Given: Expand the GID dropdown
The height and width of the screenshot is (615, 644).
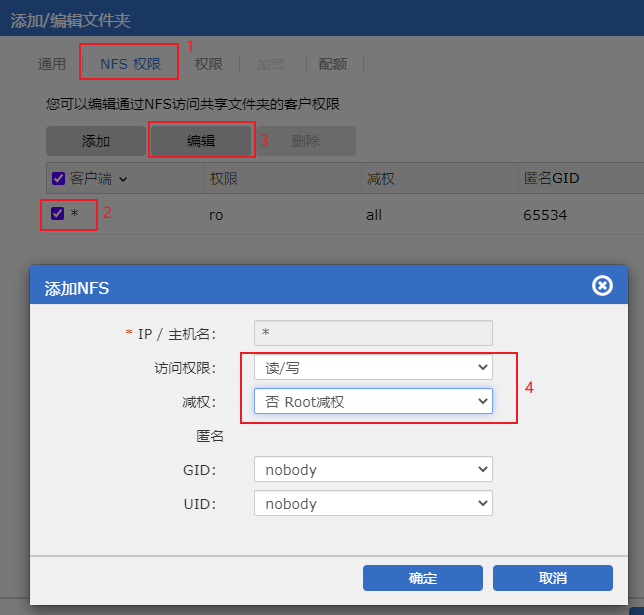Looking at the screenshot, I should pos(373,470).
